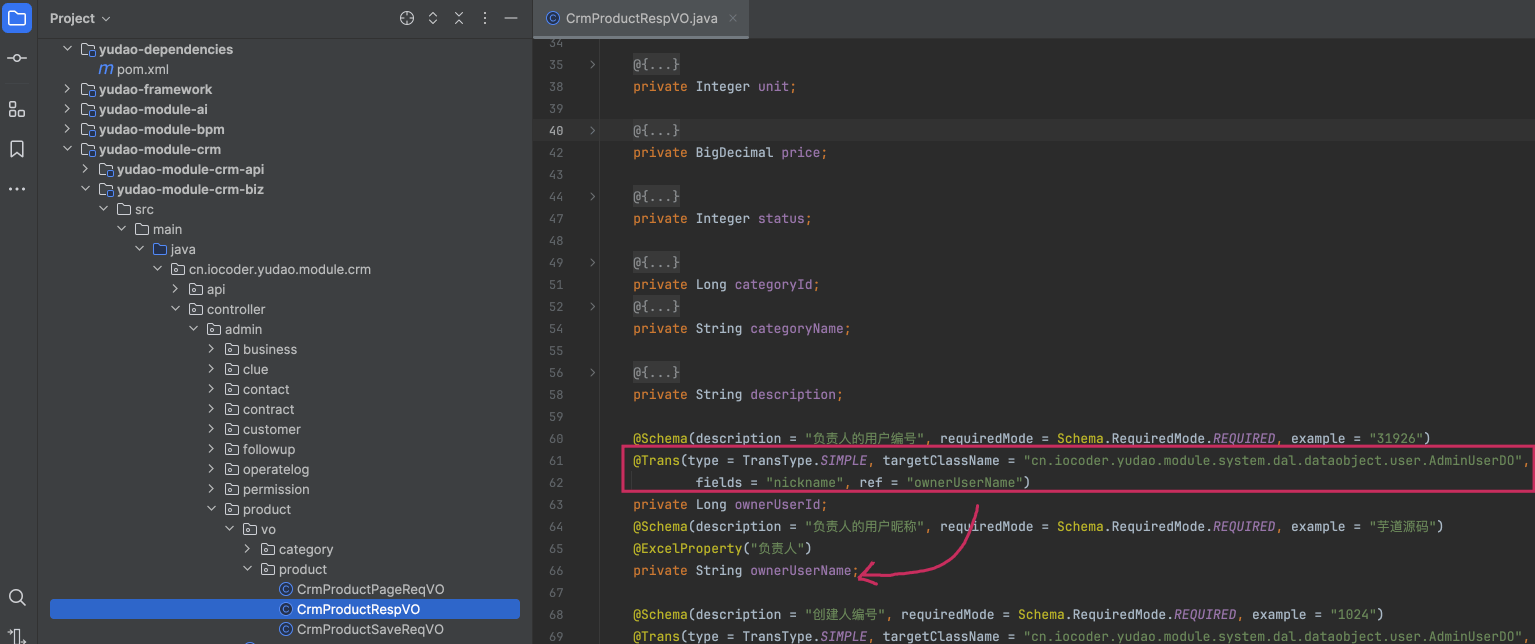This screenshot has height=644, width=1535.
Task: Open the Project tool window icon
Action: point(17,18)
